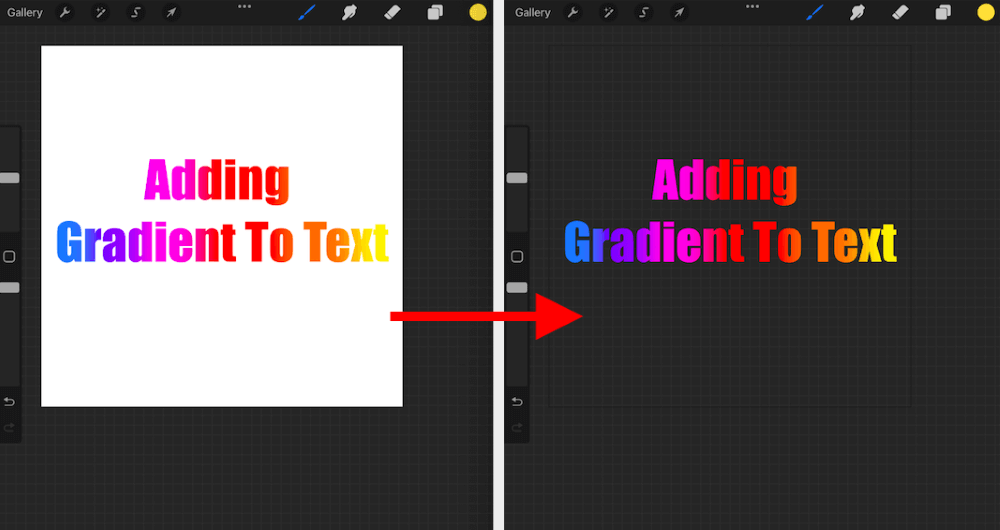Select the Eraser tool in left screenshot

[392, 12]
